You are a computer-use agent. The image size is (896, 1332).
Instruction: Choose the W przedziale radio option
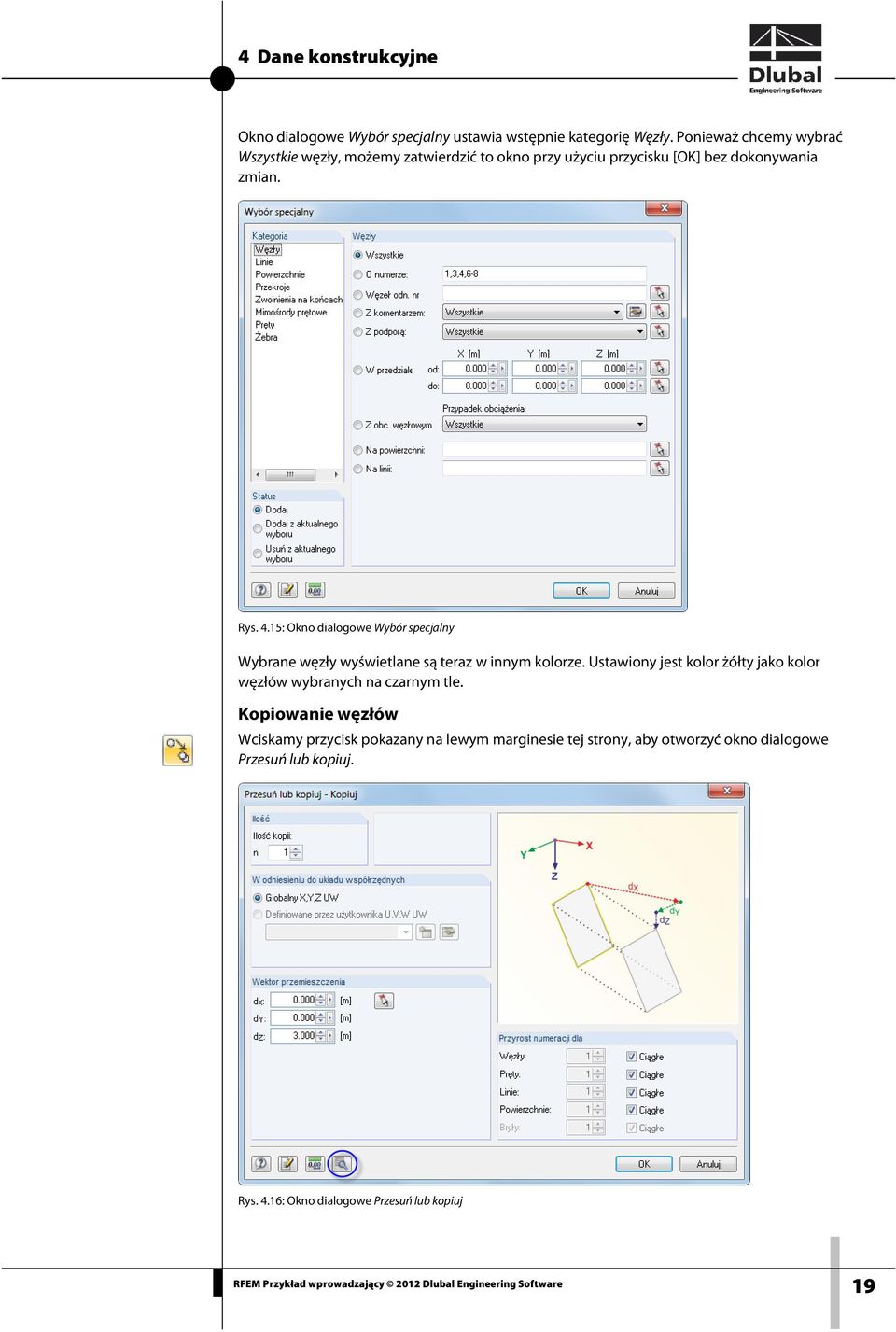coord(357,370)
